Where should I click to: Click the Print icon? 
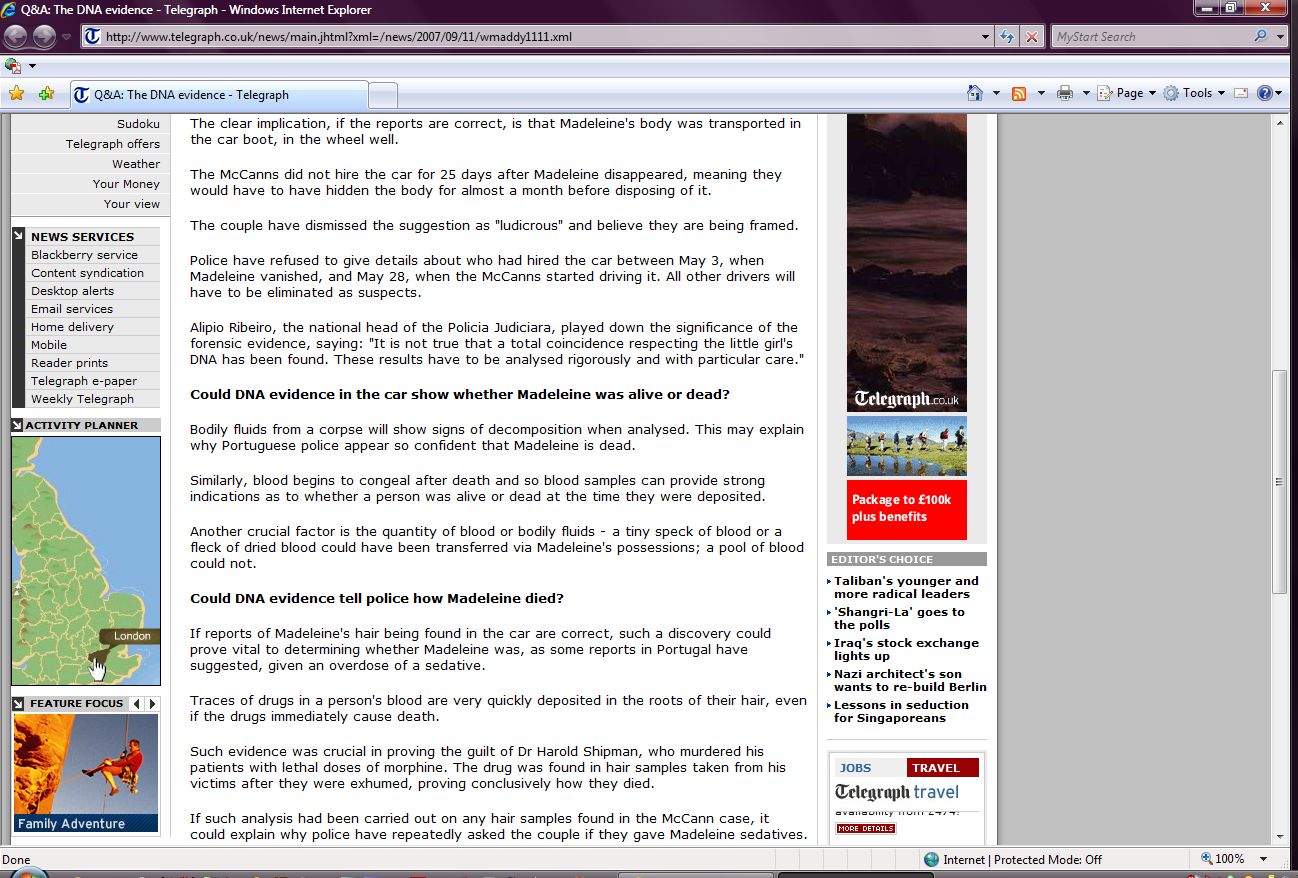click(x=1064, y=93)
